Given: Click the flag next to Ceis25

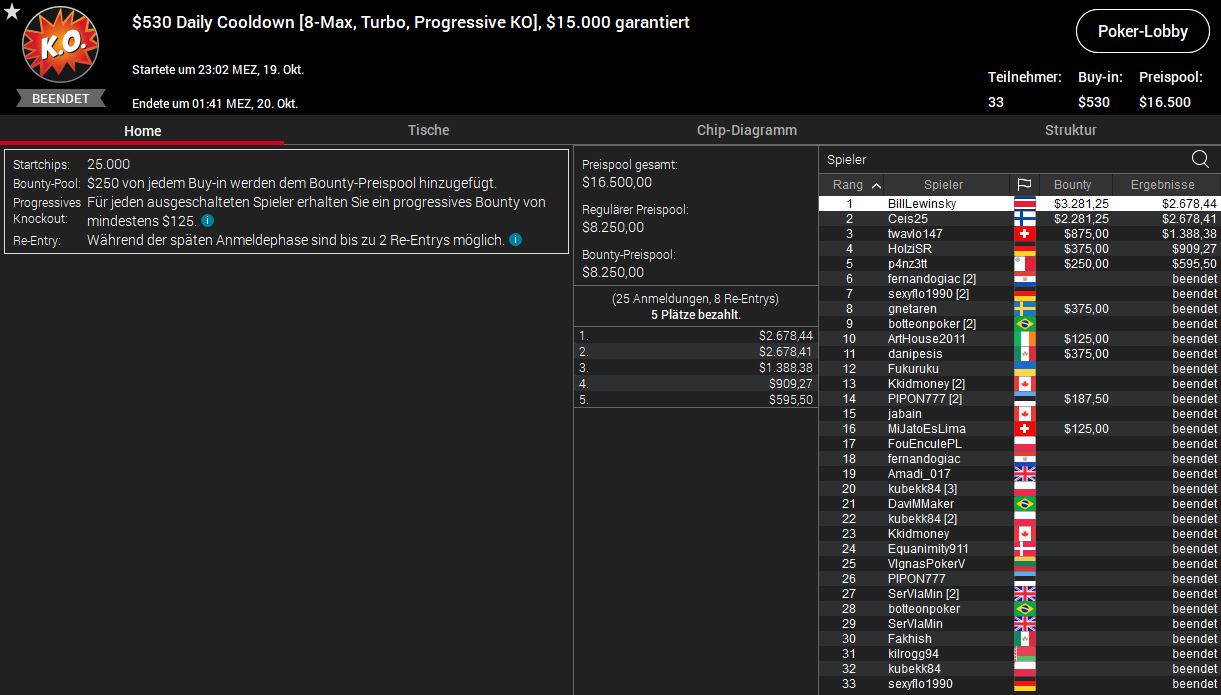Looking at the screenshot, I should 1024,219.
